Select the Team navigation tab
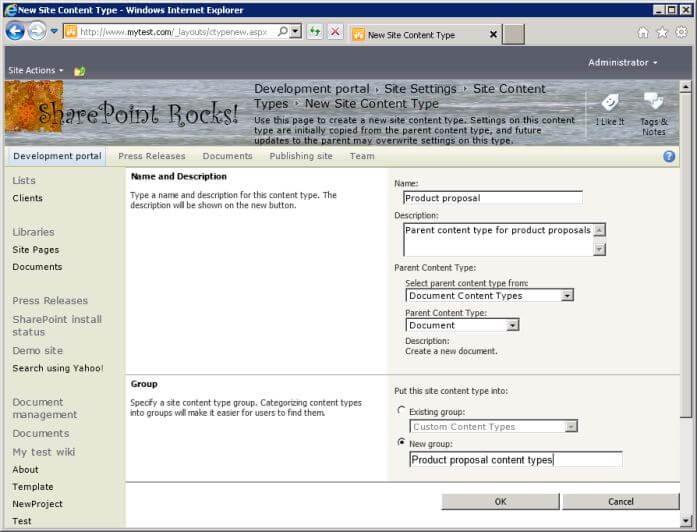Screen dimensions: 697x532 (362, 156)
